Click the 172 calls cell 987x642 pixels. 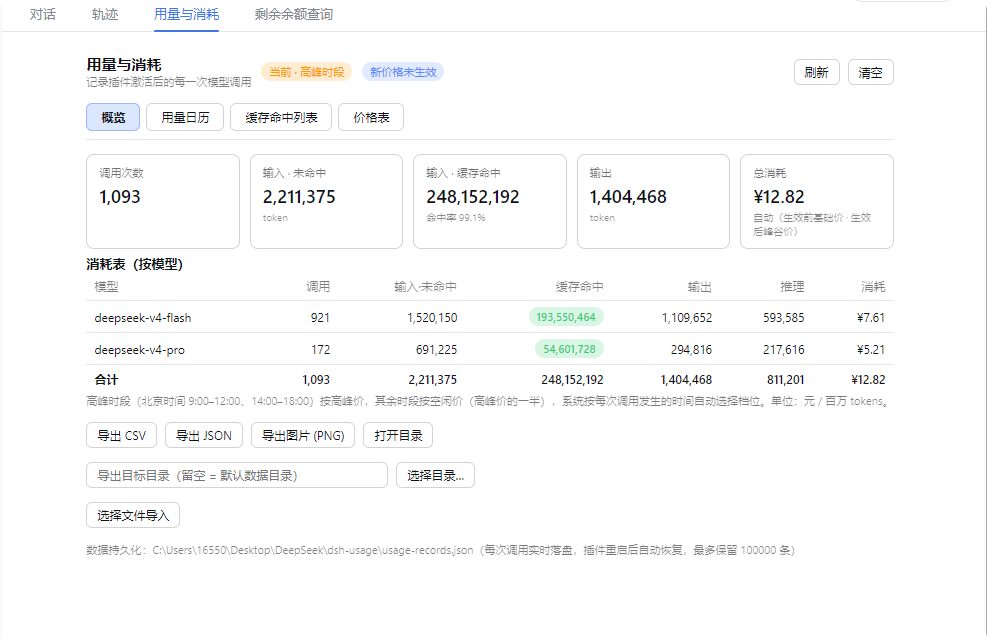tap(320, 350)
